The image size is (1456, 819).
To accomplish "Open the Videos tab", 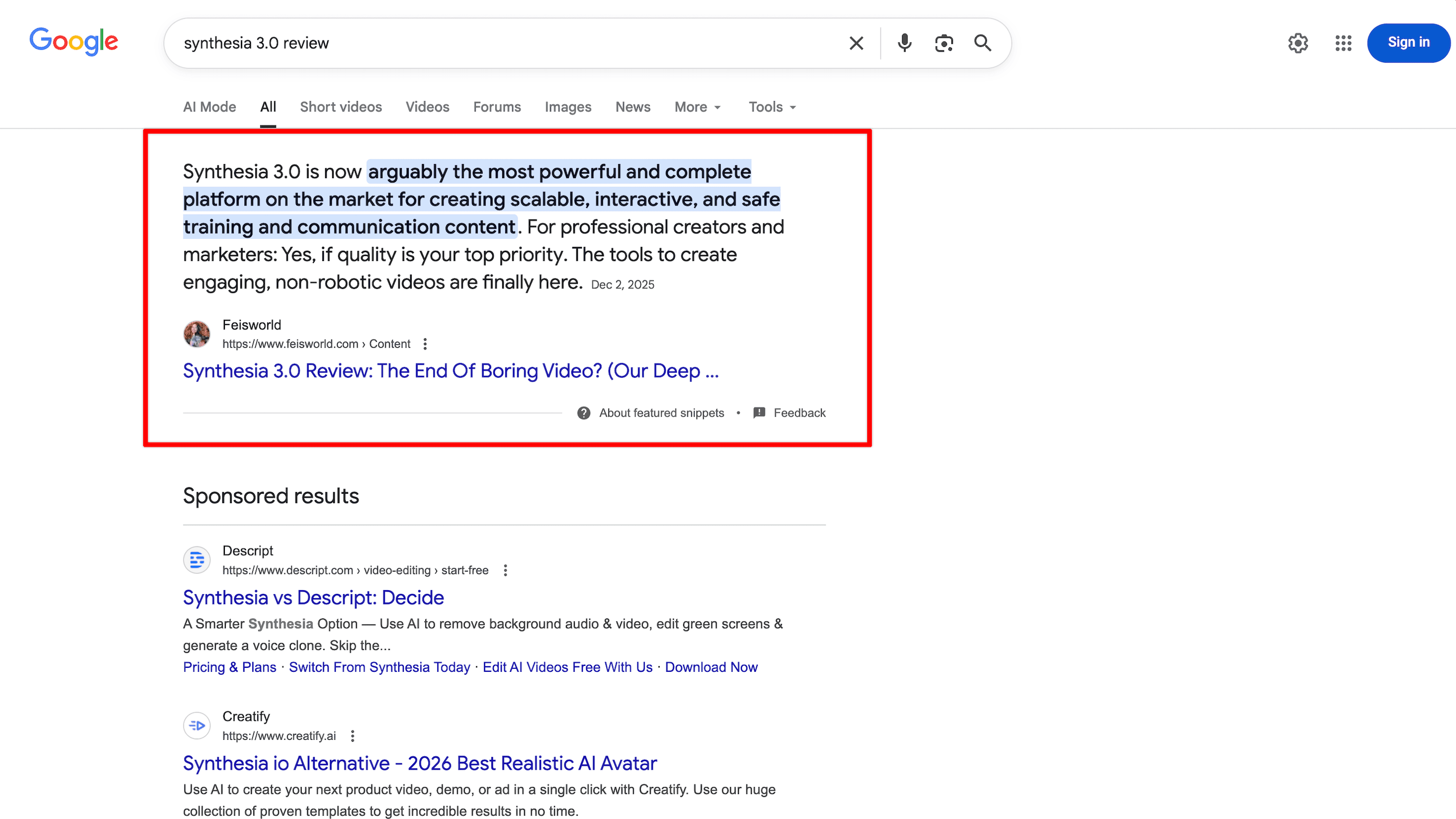I will point(427,107).
